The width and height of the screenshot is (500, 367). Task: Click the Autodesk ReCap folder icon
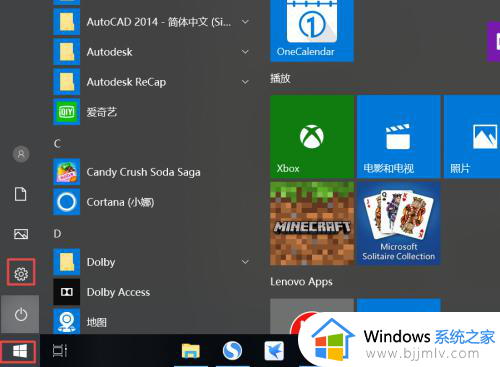(x=67, y=82)
